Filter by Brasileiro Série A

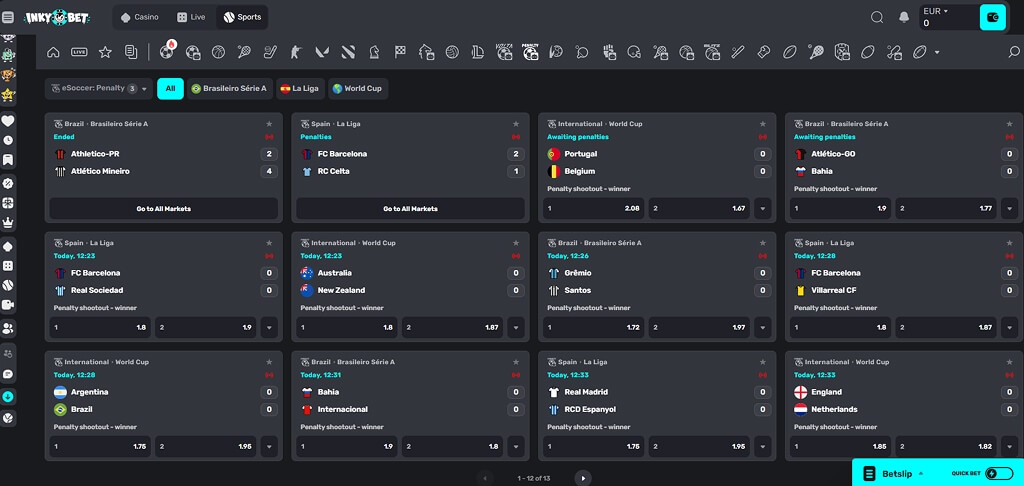229,88
